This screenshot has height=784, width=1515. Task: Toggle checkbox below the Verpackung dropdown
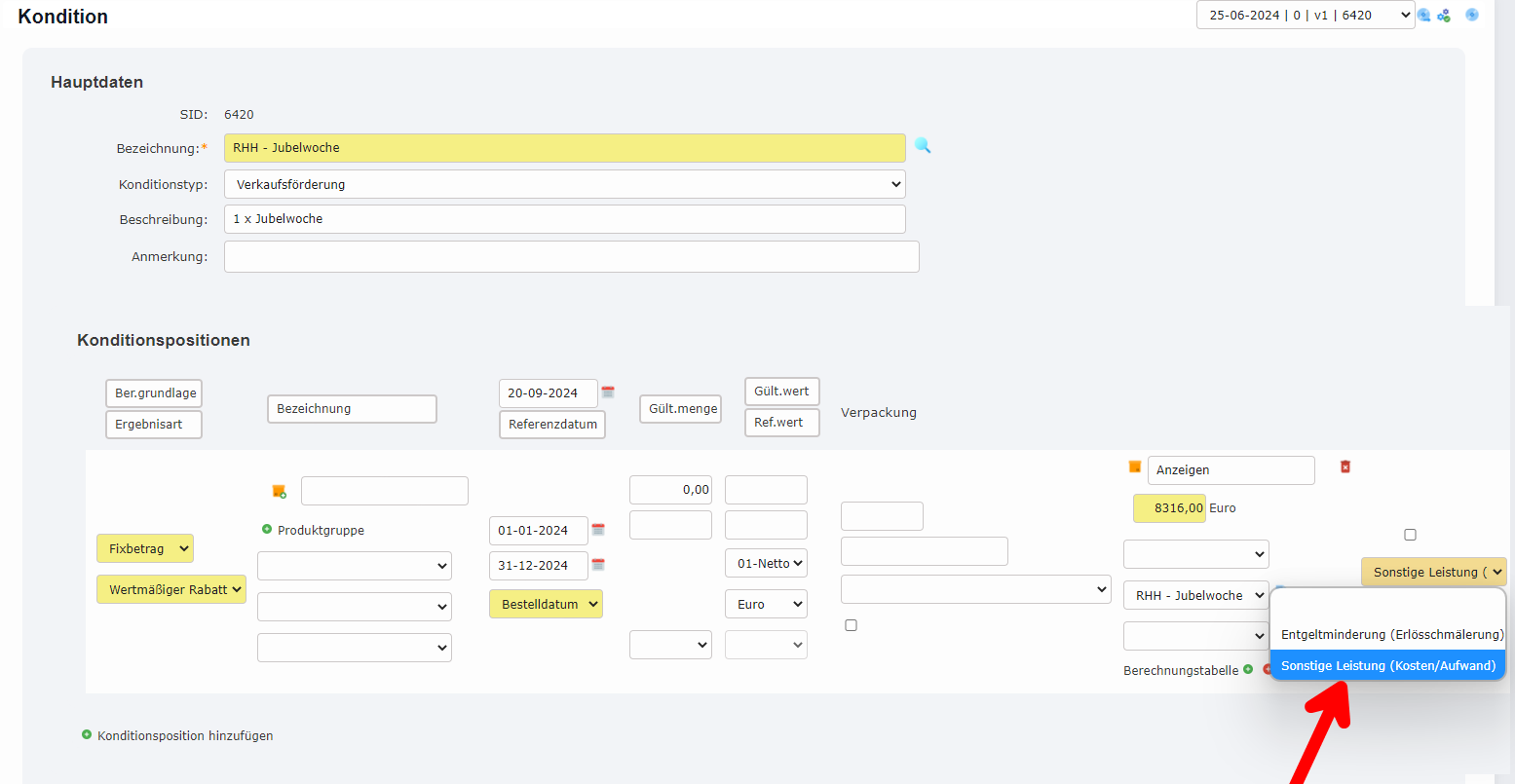pos(851,625)
